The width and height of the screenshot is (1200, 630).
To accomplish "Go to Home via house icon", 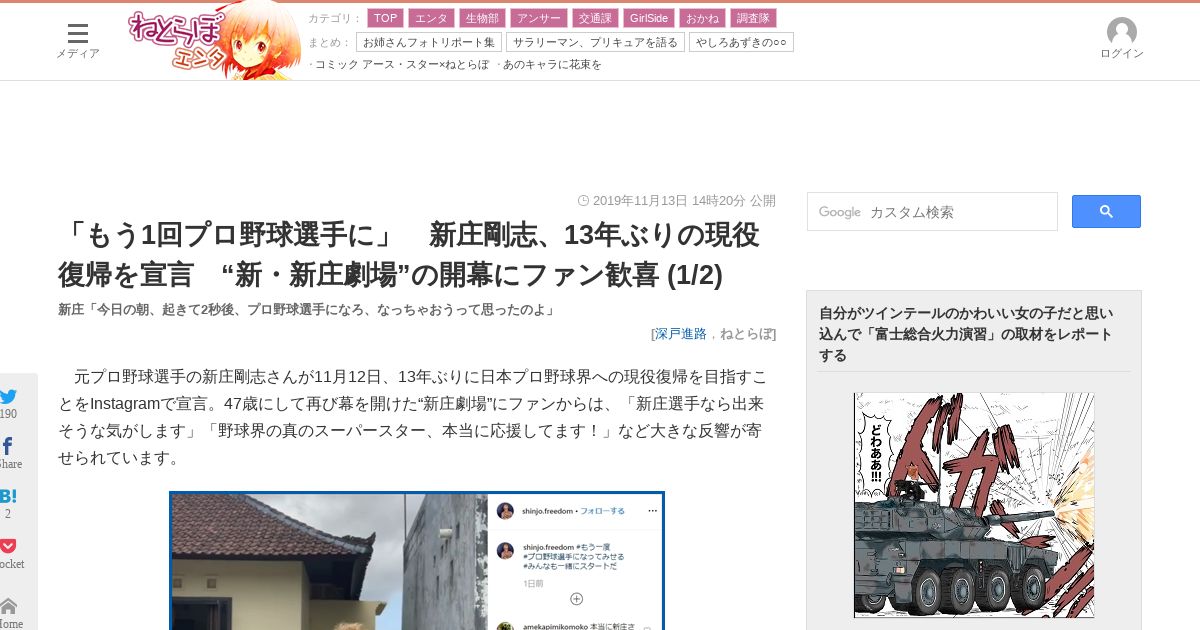I will [x=8, y=605].
